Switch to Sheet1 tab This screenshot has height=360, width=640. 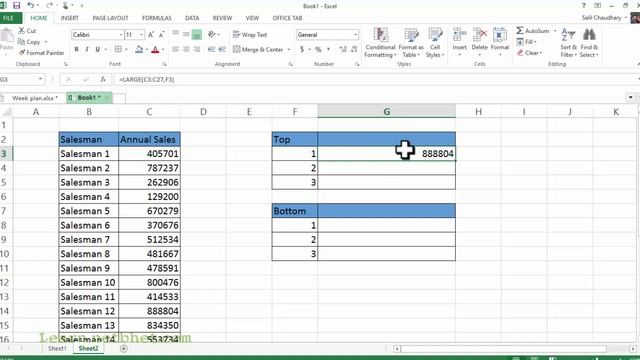57,349
